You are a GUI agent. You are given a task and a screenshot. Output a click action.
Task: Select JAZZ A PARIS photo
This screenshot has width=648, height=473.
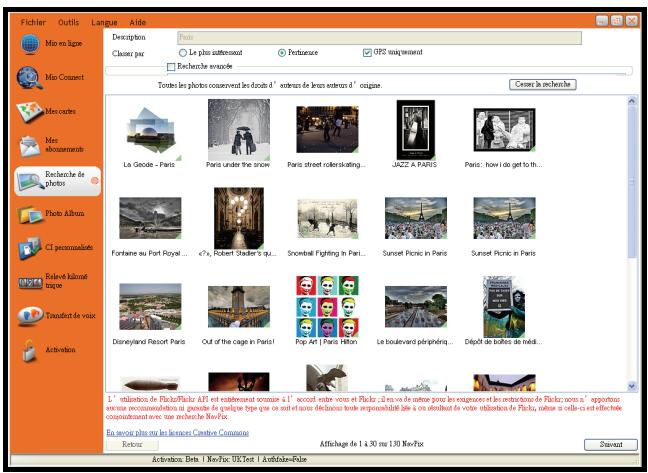point(416,130)
